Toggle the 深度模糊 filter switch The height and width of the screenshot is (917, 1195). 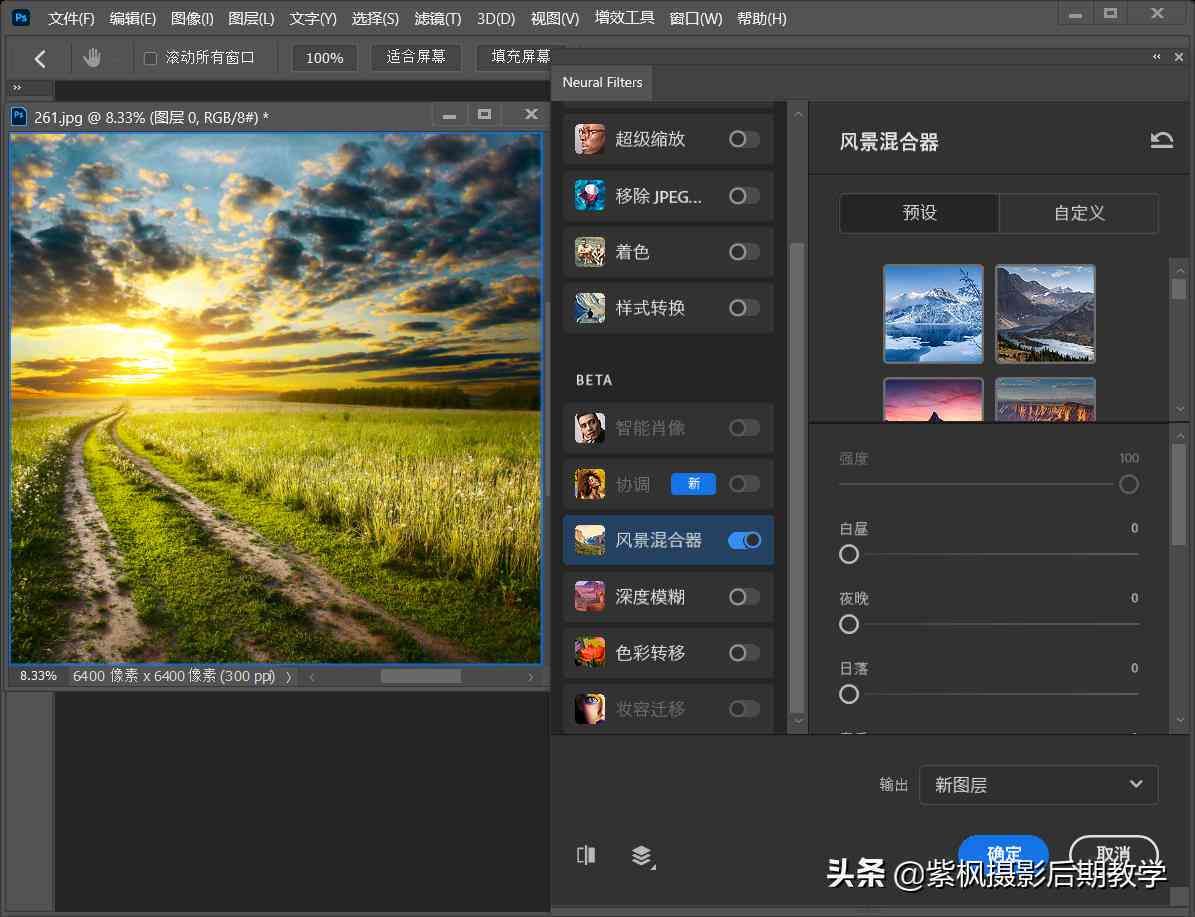tap(744, 597)
